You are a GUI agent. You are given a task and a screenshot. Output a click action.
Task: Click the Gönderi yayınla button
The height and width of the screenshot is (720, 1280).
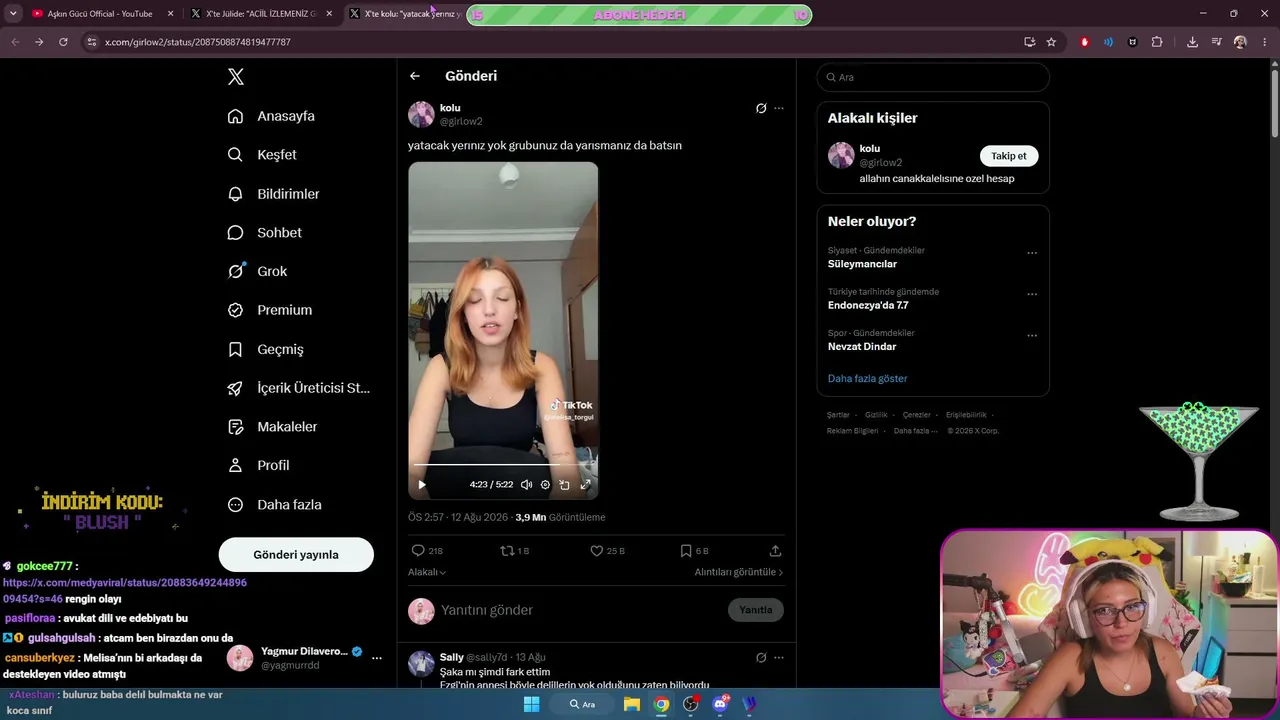296,555
